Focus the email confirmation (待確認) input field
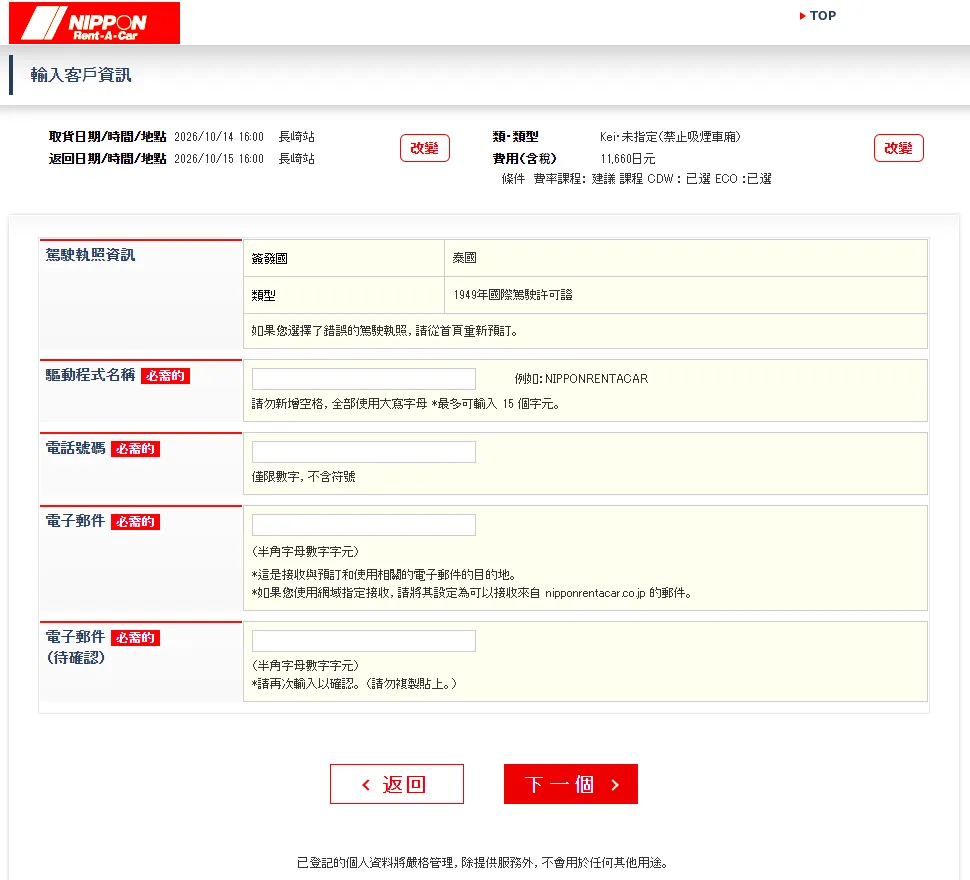The width and height of the screenshot is (970, 880). tap(364, 641)
